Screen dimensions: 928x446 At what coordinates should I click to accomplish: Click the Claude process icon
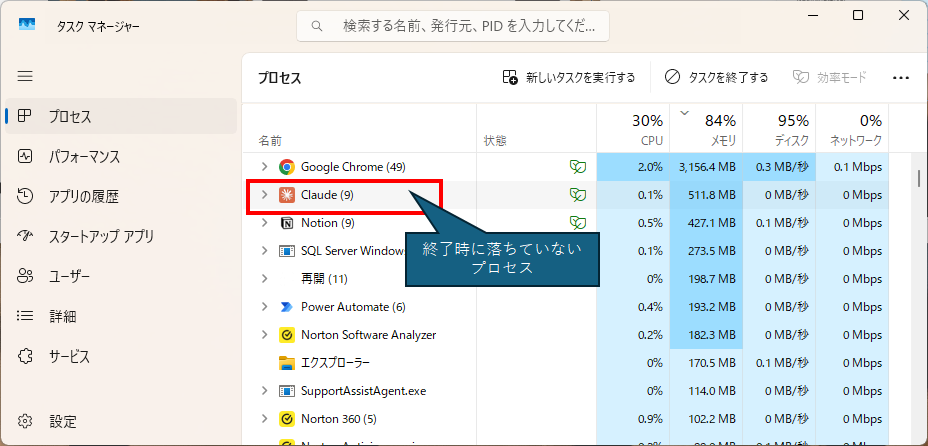[287, 195]
